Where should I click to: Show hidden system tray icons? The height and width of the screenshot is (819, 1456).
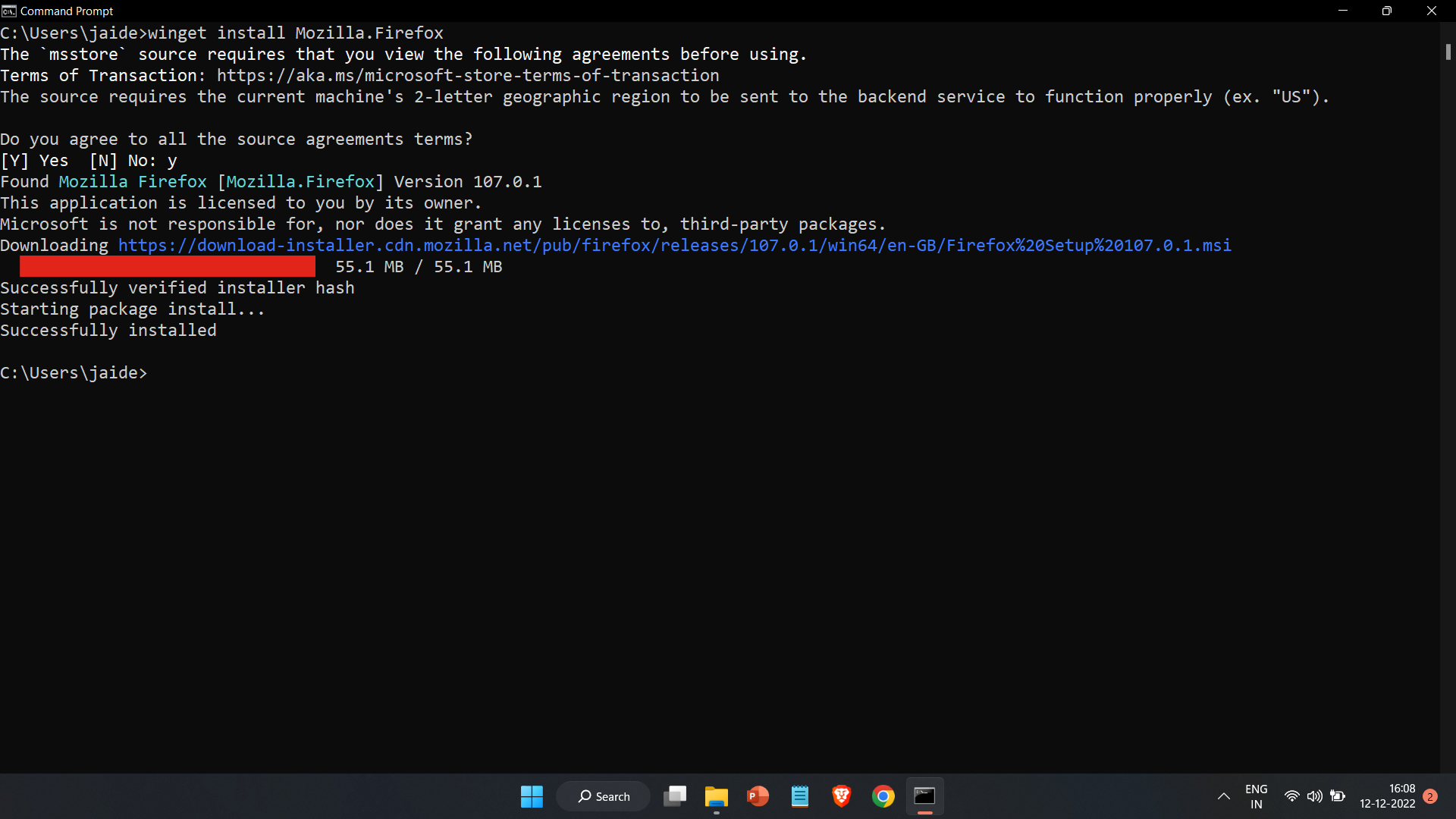click(x=1223, y=796)
